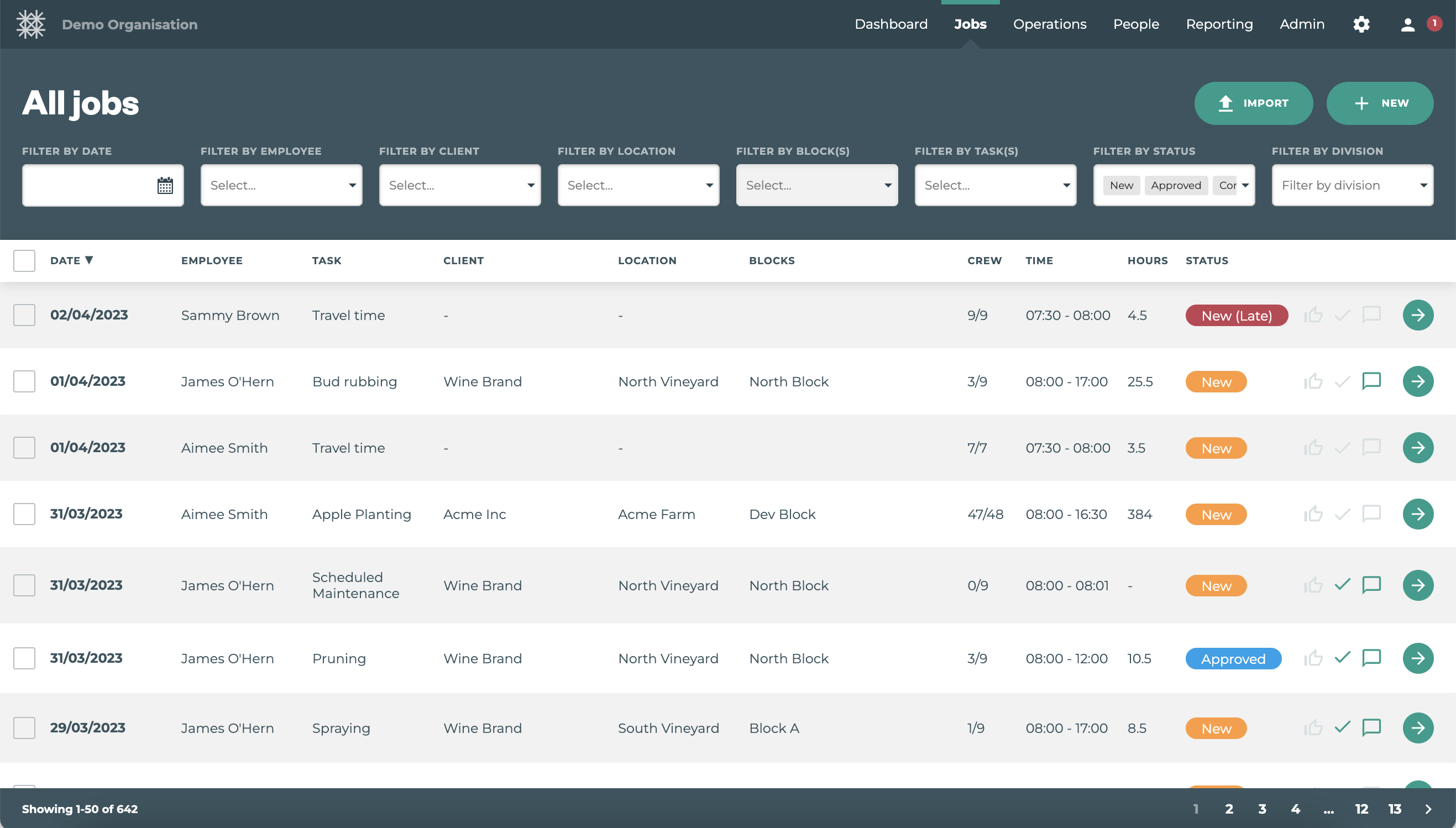Check the Sammy Brown Travel time row
The image size is (1456, 828).
(x=24, y=315)
